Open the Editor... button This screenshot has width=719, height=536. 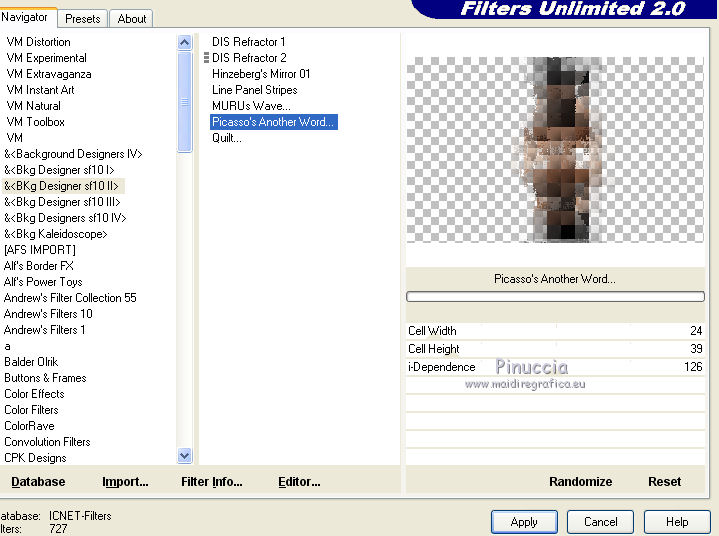[299, 482]
